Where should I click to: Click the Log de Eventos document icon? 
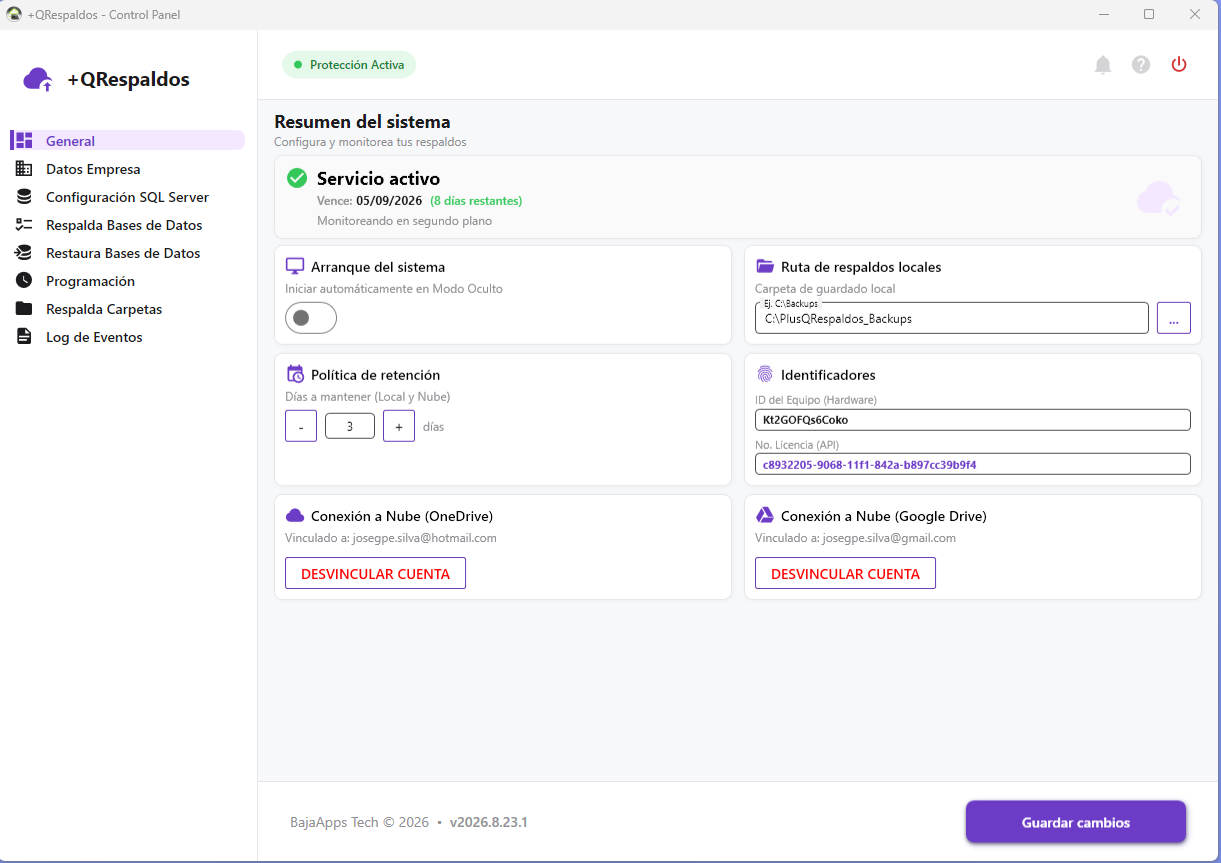pos(24,337)
